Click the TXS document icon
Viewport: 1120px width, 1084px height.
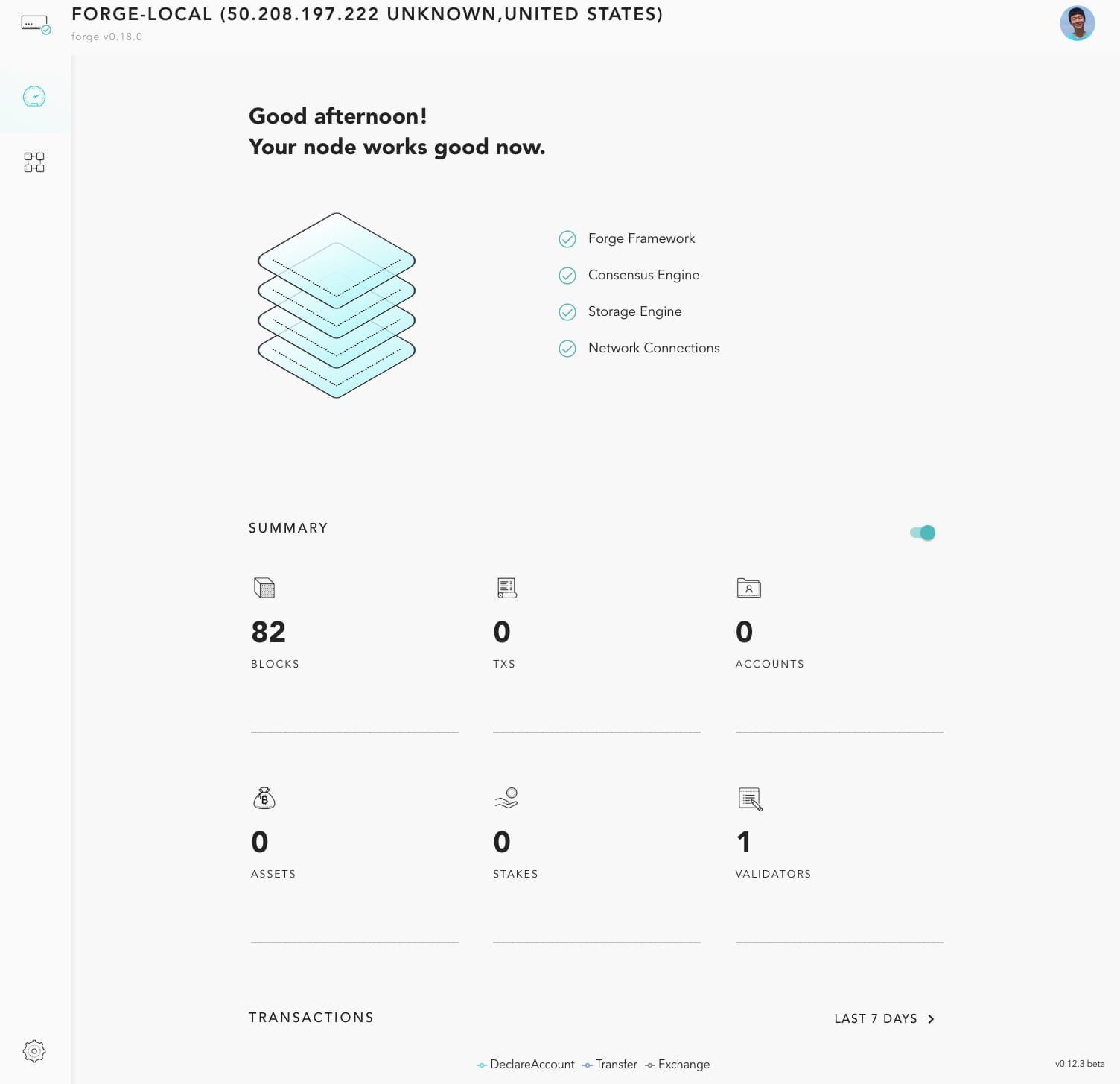pyautogui.click(x=507, y=588)
